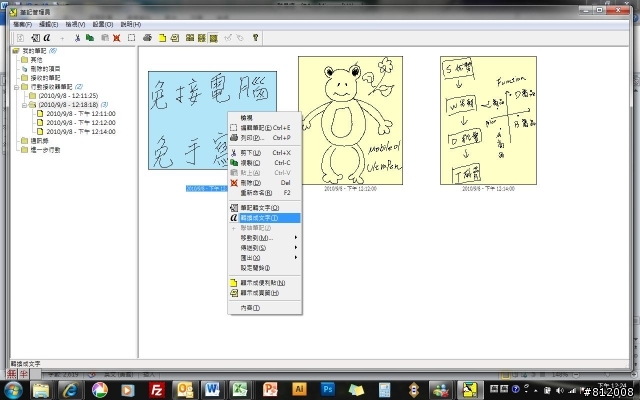The width and height of the screenshot is (640, 400).
Task: Open the 設置(O) menu
Action: point(103,24)
